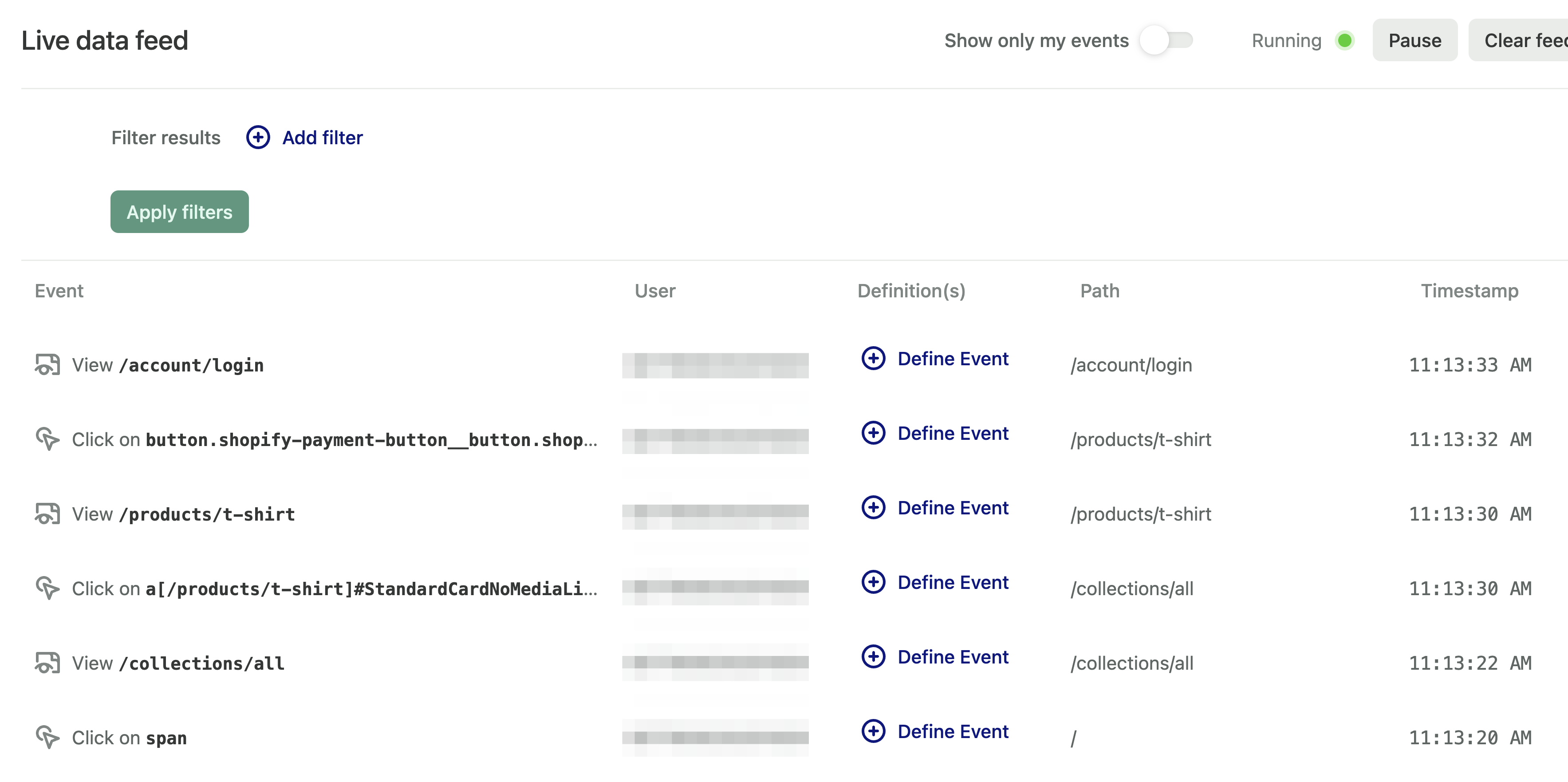Click the Timestamp column header
This screenshot has height=782, width=1568.
coord(1469,291)
